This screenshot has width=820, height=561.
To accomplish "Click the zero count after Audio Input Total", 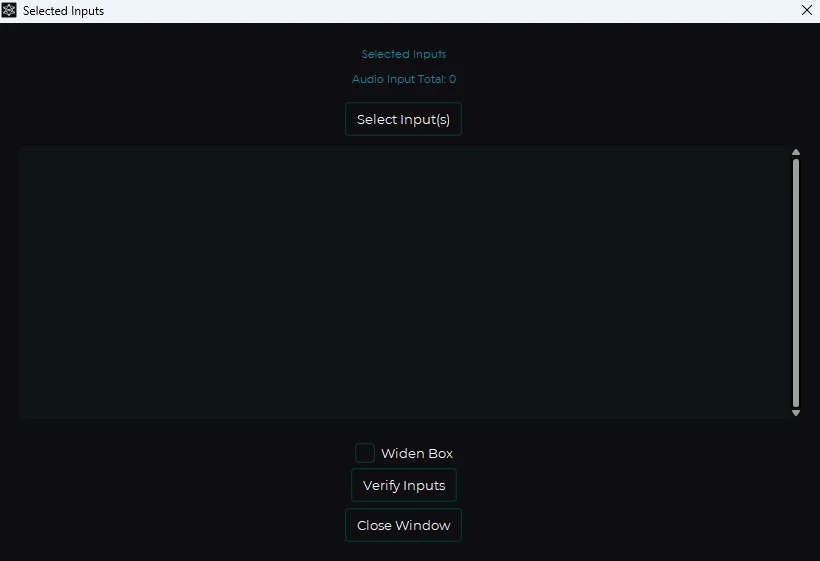I will coord(452,79).
